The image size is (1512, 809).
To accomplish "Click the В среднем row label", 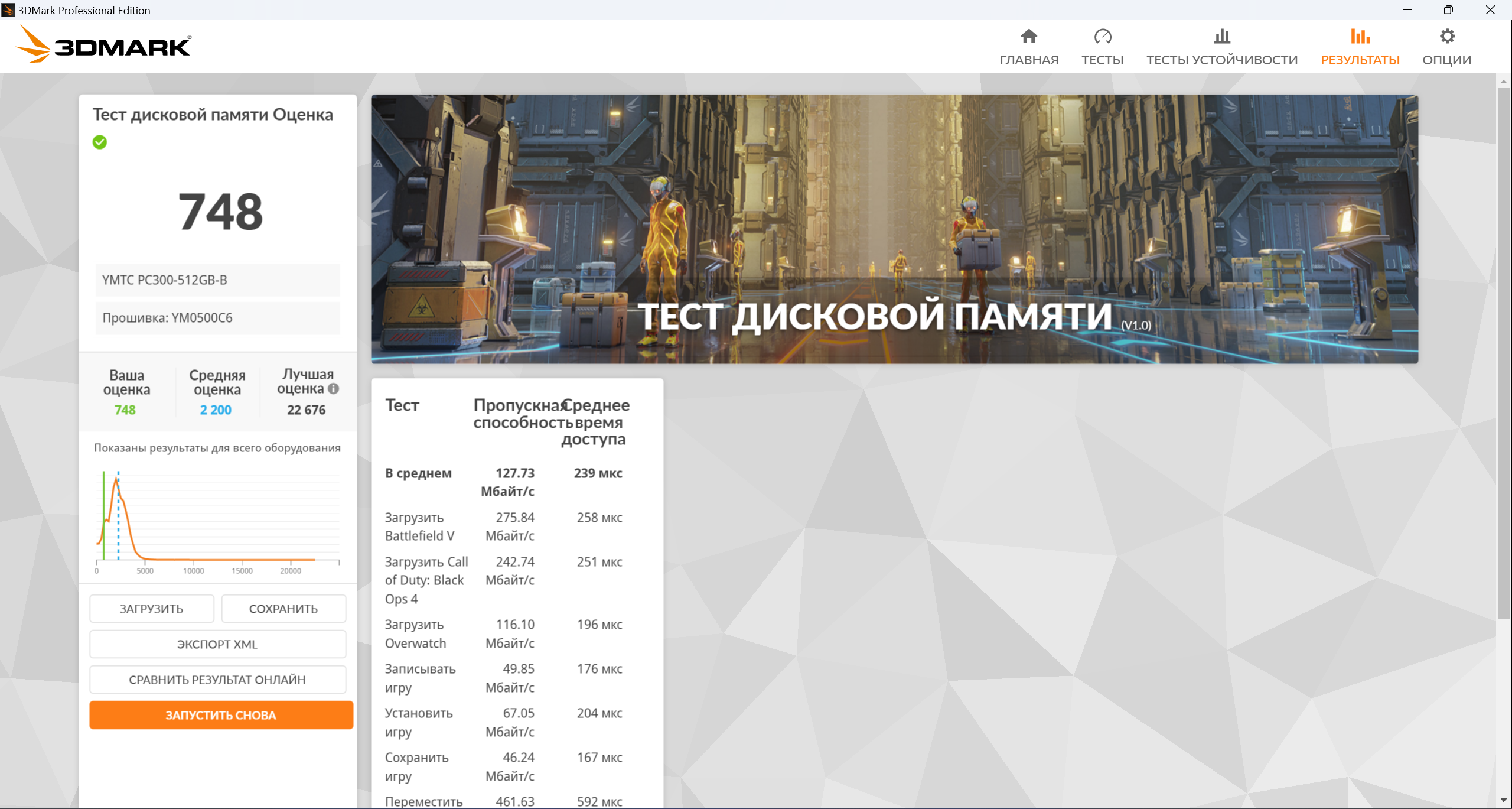I will tap(418, 473).
